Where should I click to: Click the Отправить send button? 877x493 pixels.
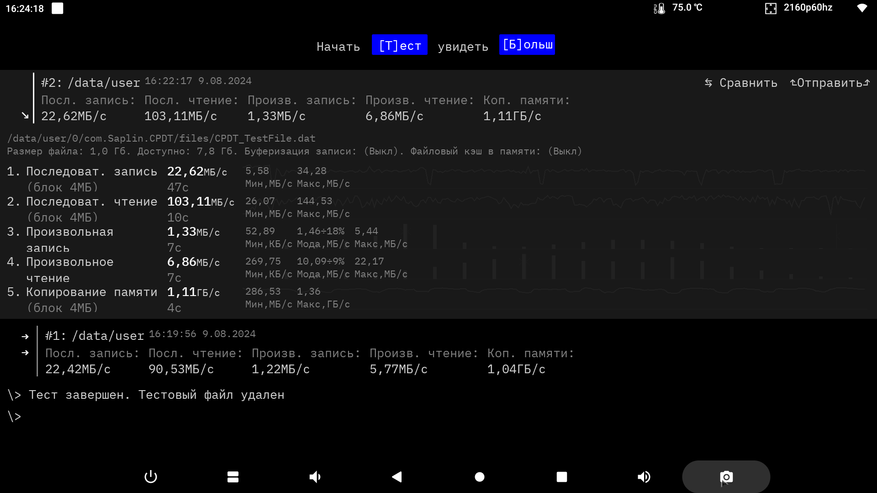[x=829, y=83]
